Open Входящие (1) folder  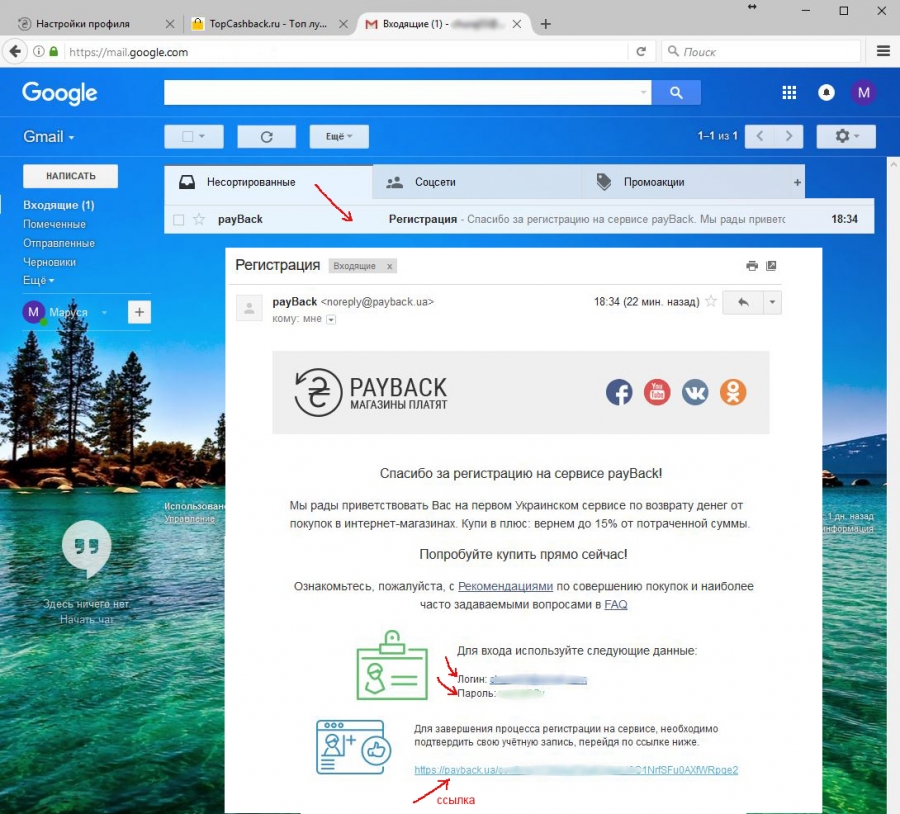point(59,205)
